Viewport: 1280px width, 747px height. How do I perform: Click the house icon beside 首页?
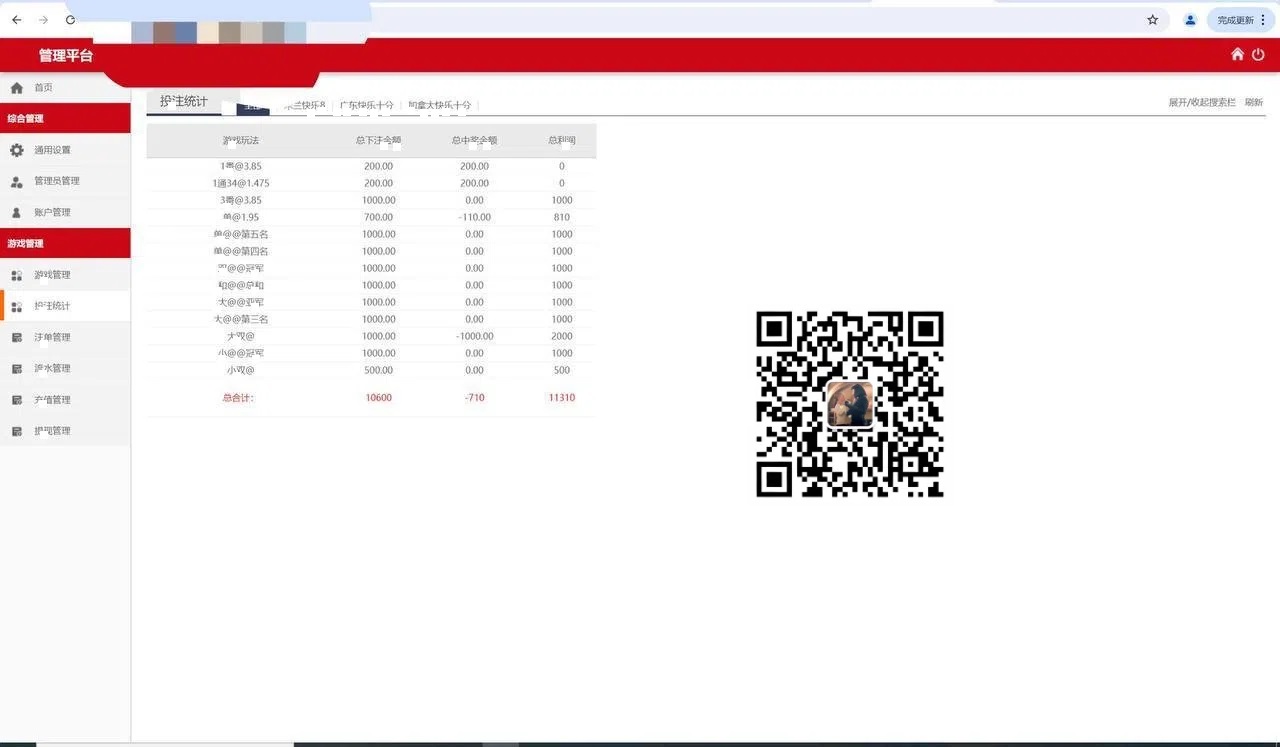pos(16,88)
